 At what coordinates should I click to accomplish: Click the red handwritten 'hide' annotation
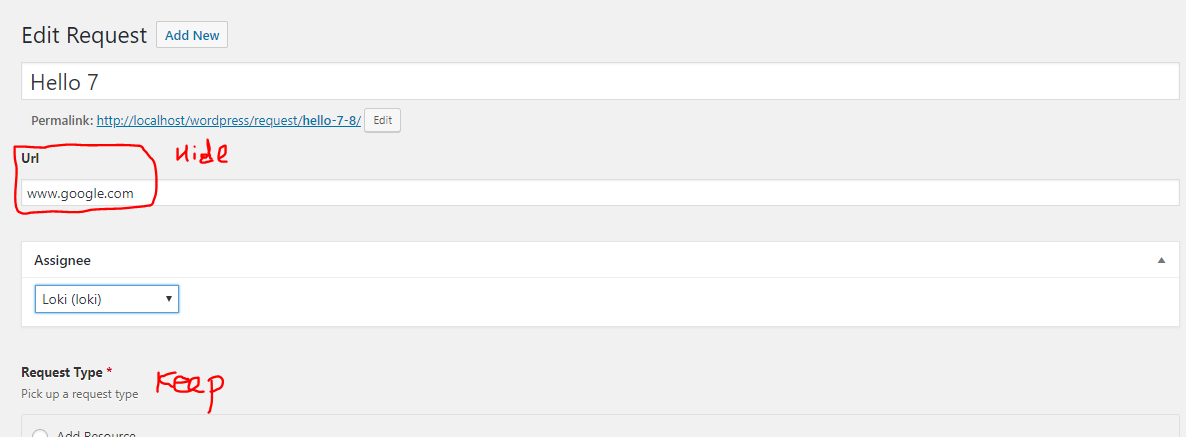(202, 153)
